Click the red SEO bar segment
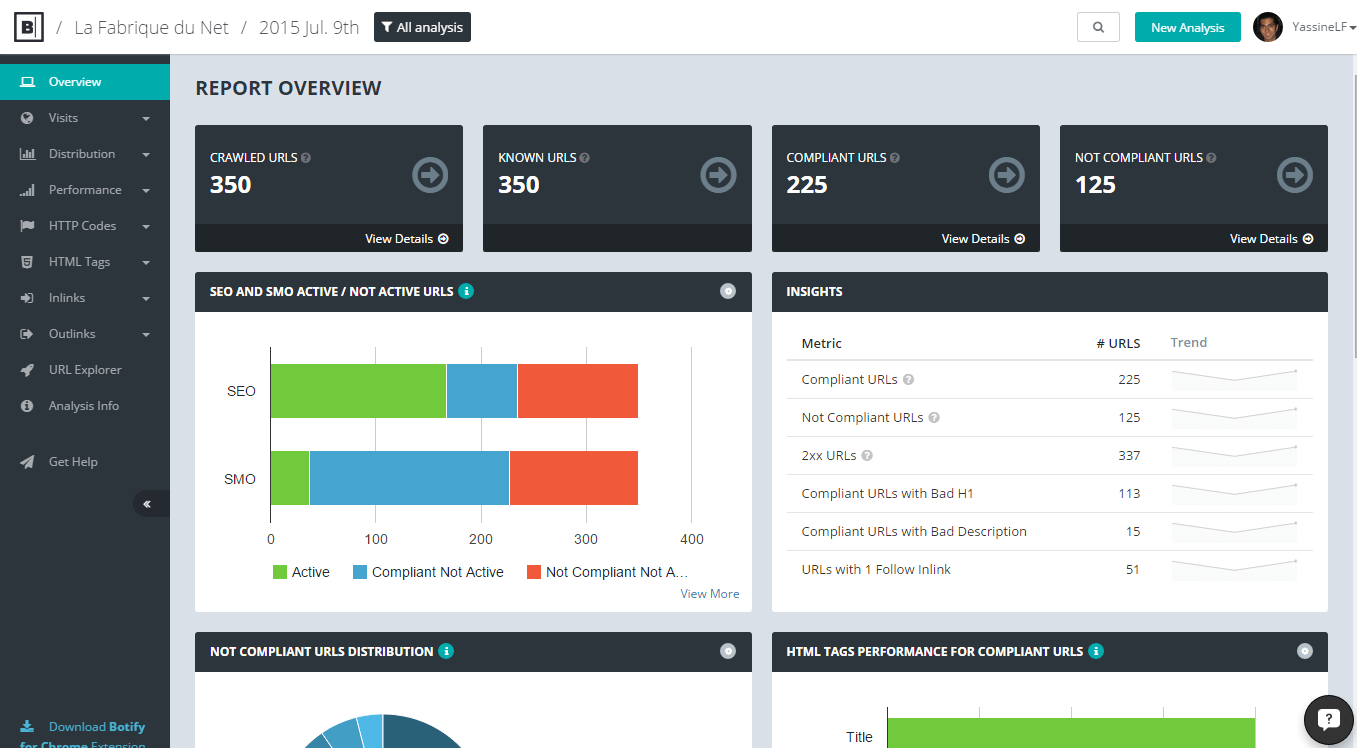Viewport: 1357px width, 748px height. pyautogui.click(x=577, y=391)
